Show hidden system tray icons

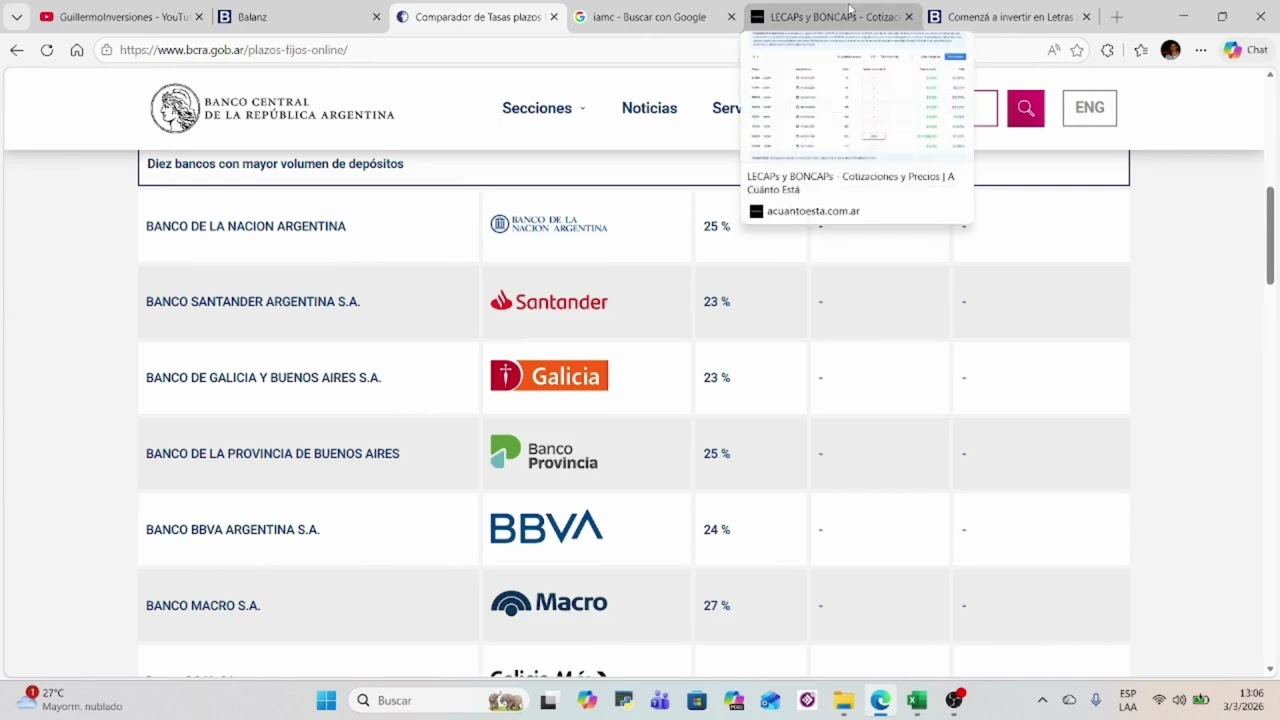(x=1042, y=701)
